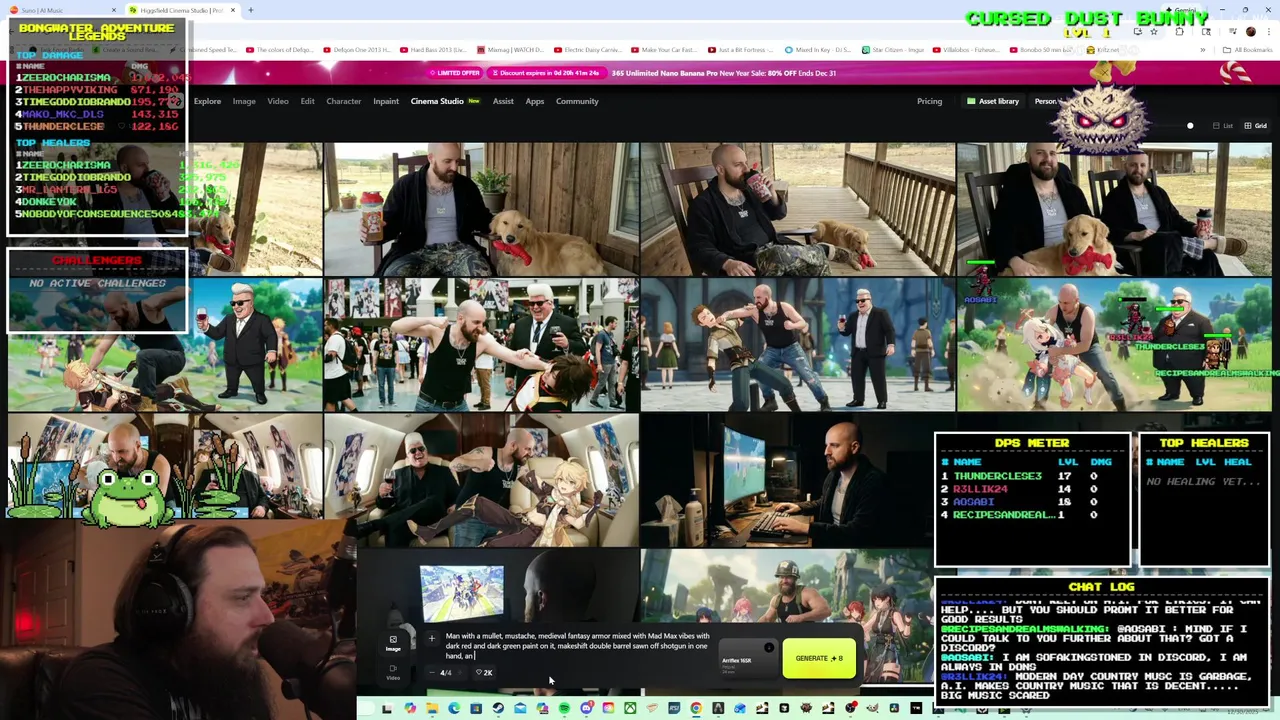This screenshot has width=1280, height=720.
Task: Switch to Chrome taskbar icon
Action: (696, 708)
